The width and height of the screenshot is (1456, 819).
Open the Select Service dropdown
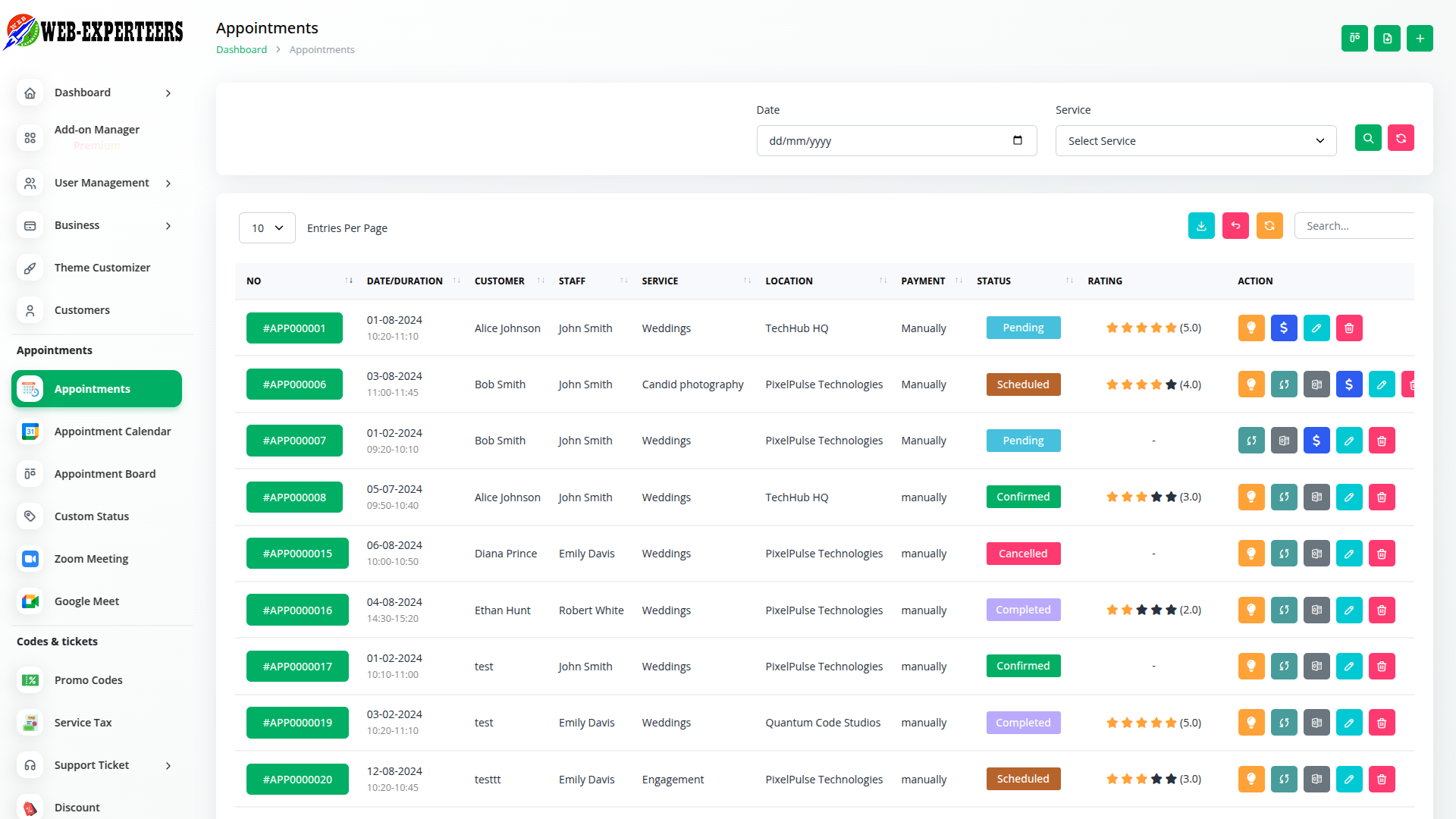pyautogui.click(x=1195, y=141)
